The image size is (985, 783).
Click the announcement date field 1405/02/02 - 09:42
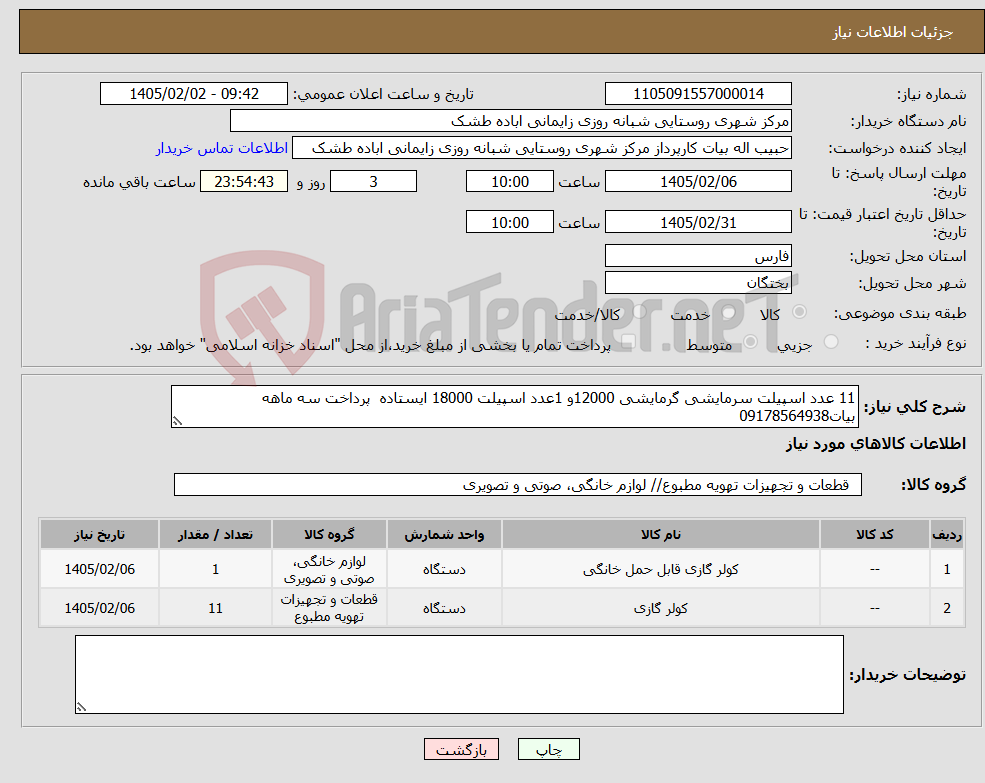point(193,94)
